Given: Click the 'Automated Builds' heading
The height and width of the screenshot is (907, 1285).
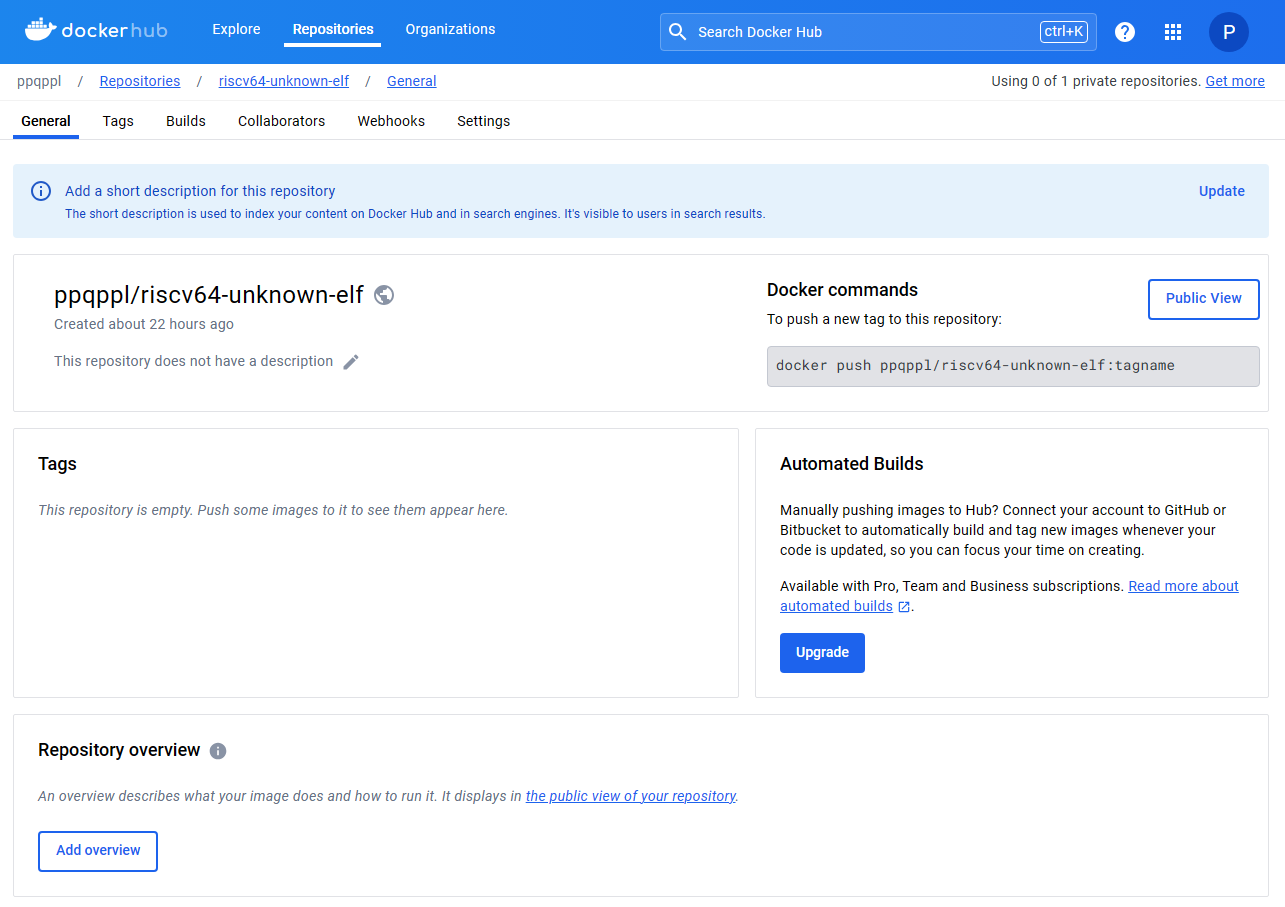Looking at the screenshot, I should tap(852, 464).
